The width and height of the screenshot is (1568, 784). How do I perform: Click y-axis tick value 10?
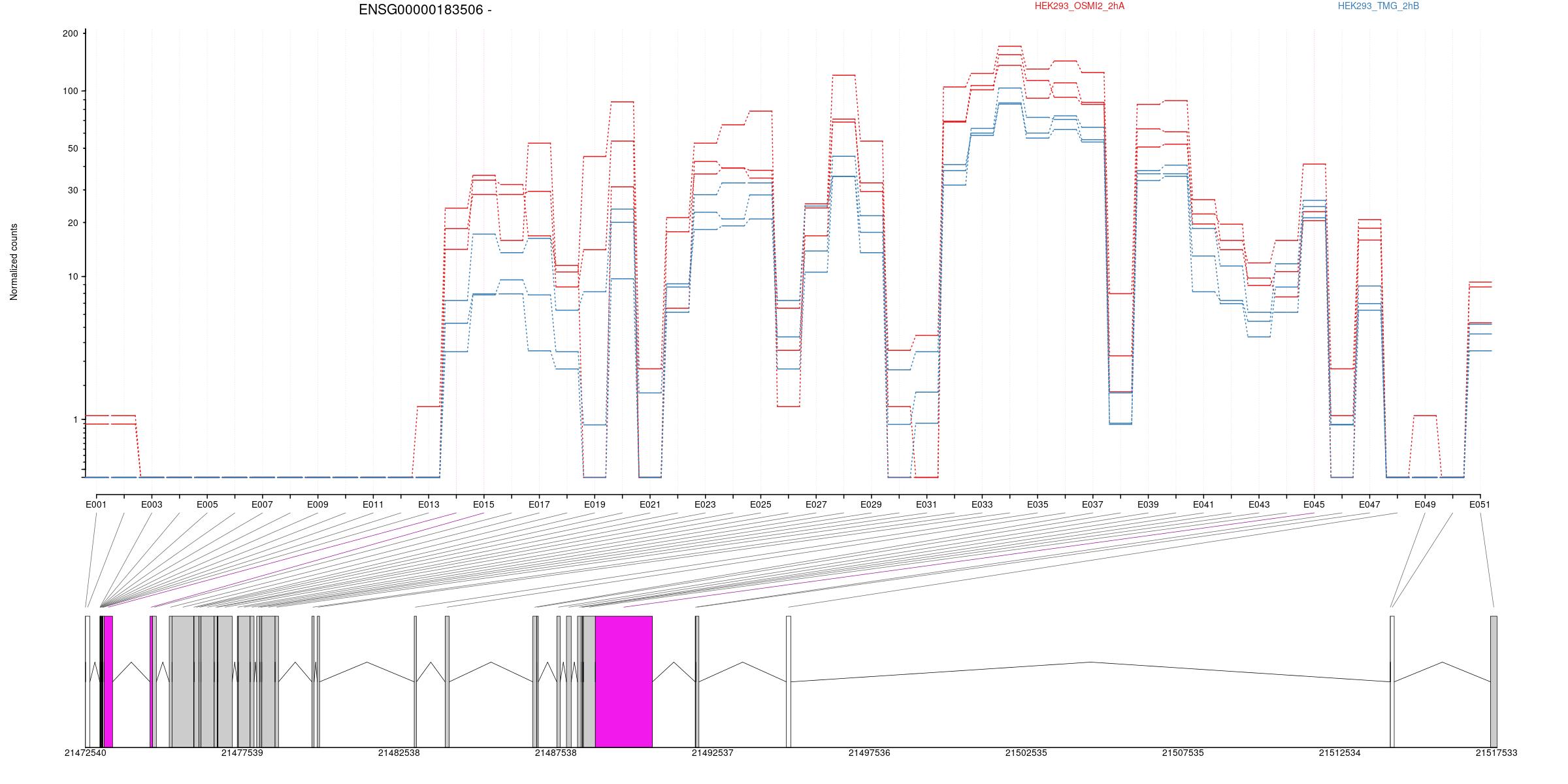point(73,276)
